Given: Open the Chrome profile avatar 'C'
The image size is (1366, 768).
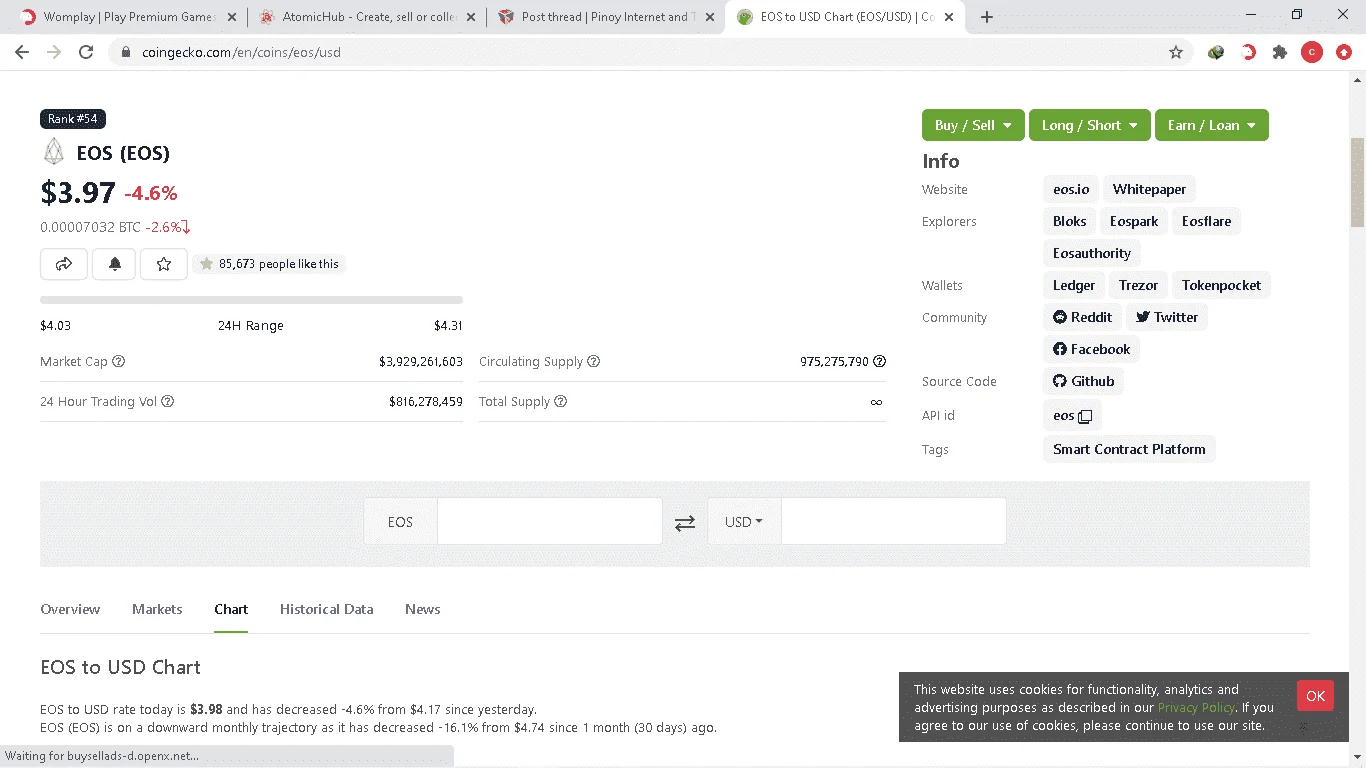Looking at the screenshot, I should pos(1312,52).
